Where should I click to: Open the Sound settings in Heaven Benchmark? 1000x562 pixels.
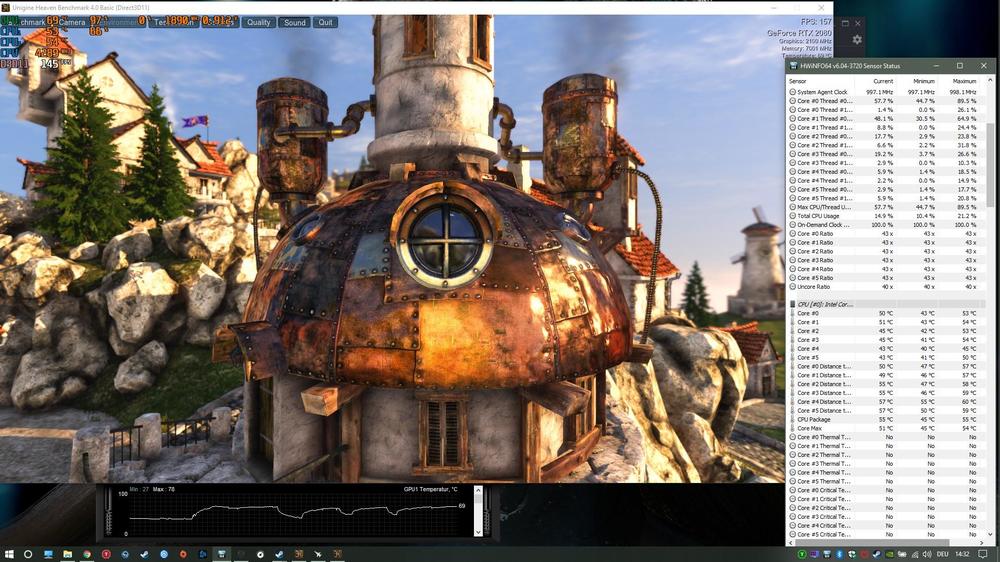pos(294,22)
